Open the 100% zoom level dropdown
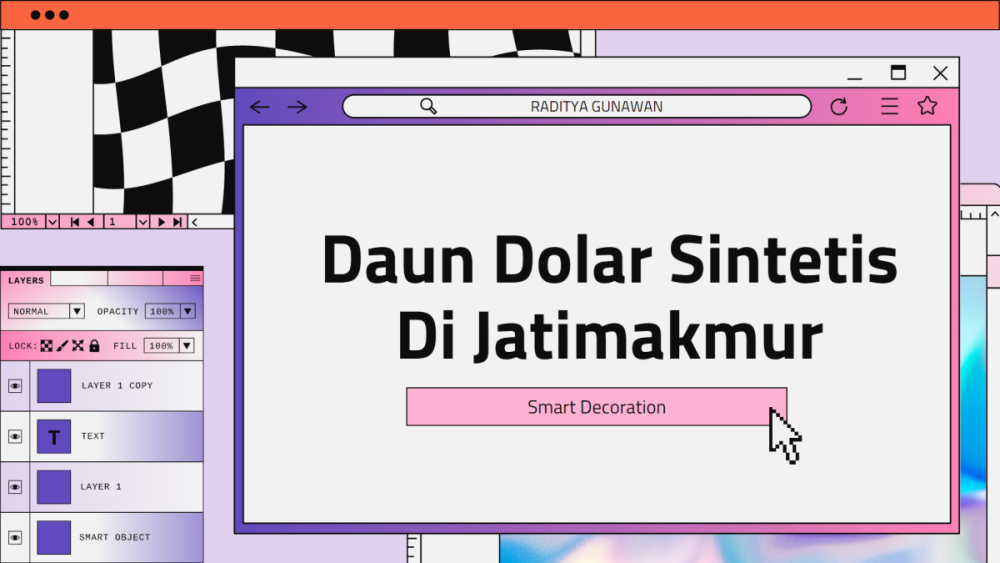Image resolution: width=1000 pixels, height=563 pixels. [52, 222]
